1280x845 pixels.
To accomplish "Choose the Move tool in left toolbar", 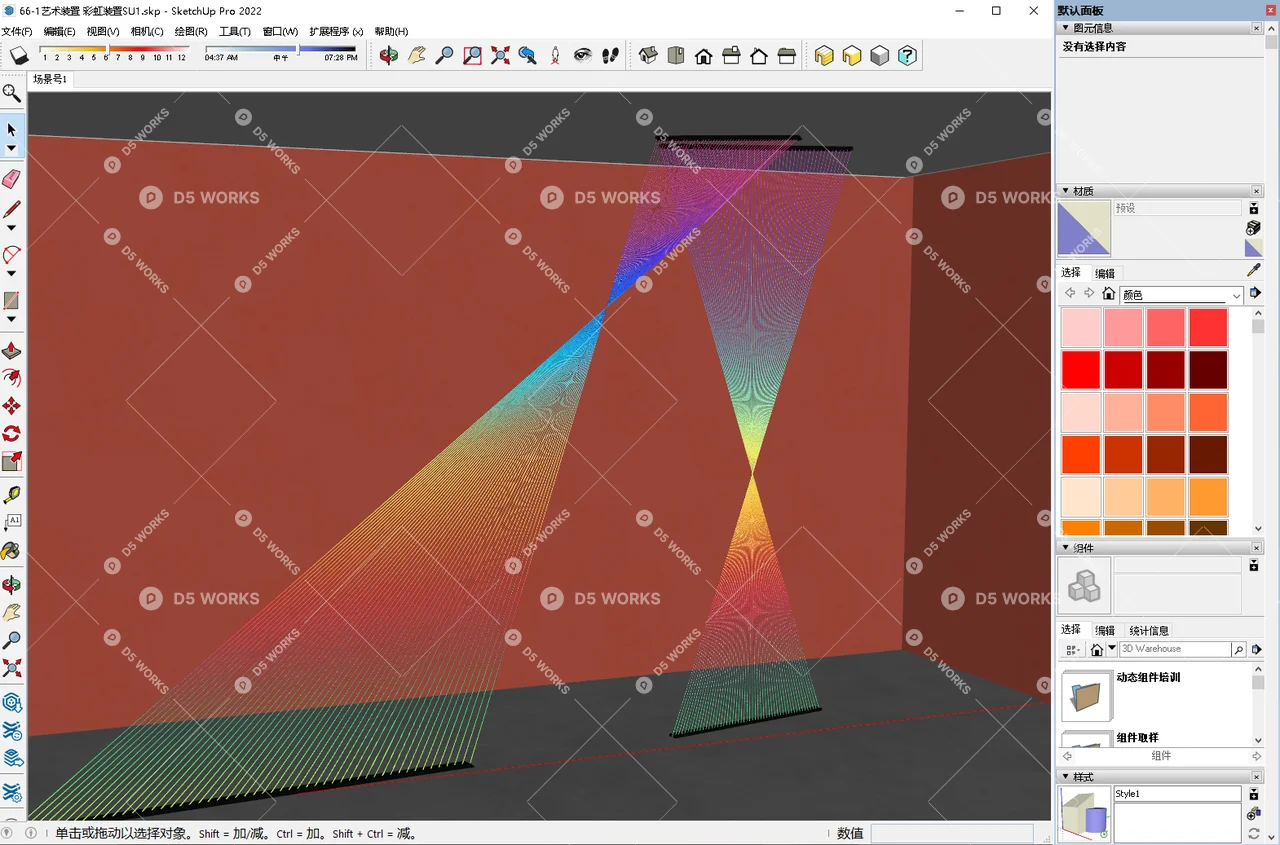I will tap(12, 406).
